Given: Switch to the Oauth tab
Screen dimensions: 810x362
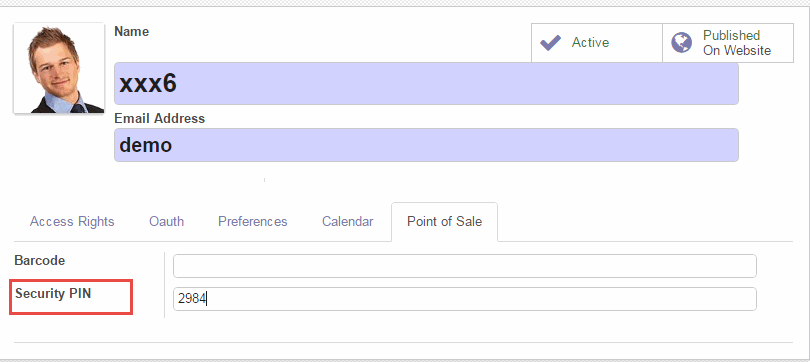Looking at the screenshot, I should click(166, 222).
